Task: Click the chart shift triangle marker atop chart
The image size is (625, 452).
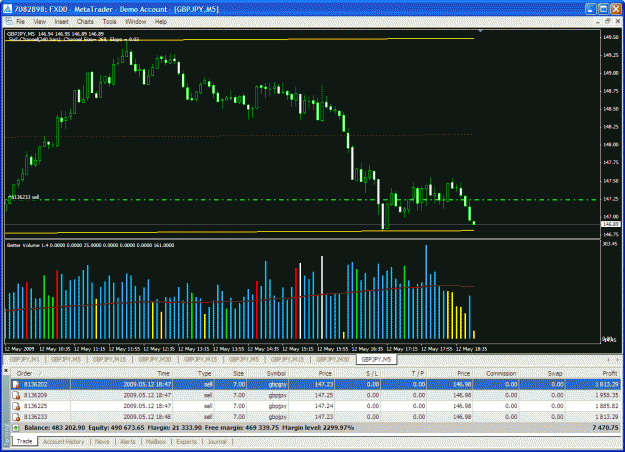Action: tap(480, 31)
